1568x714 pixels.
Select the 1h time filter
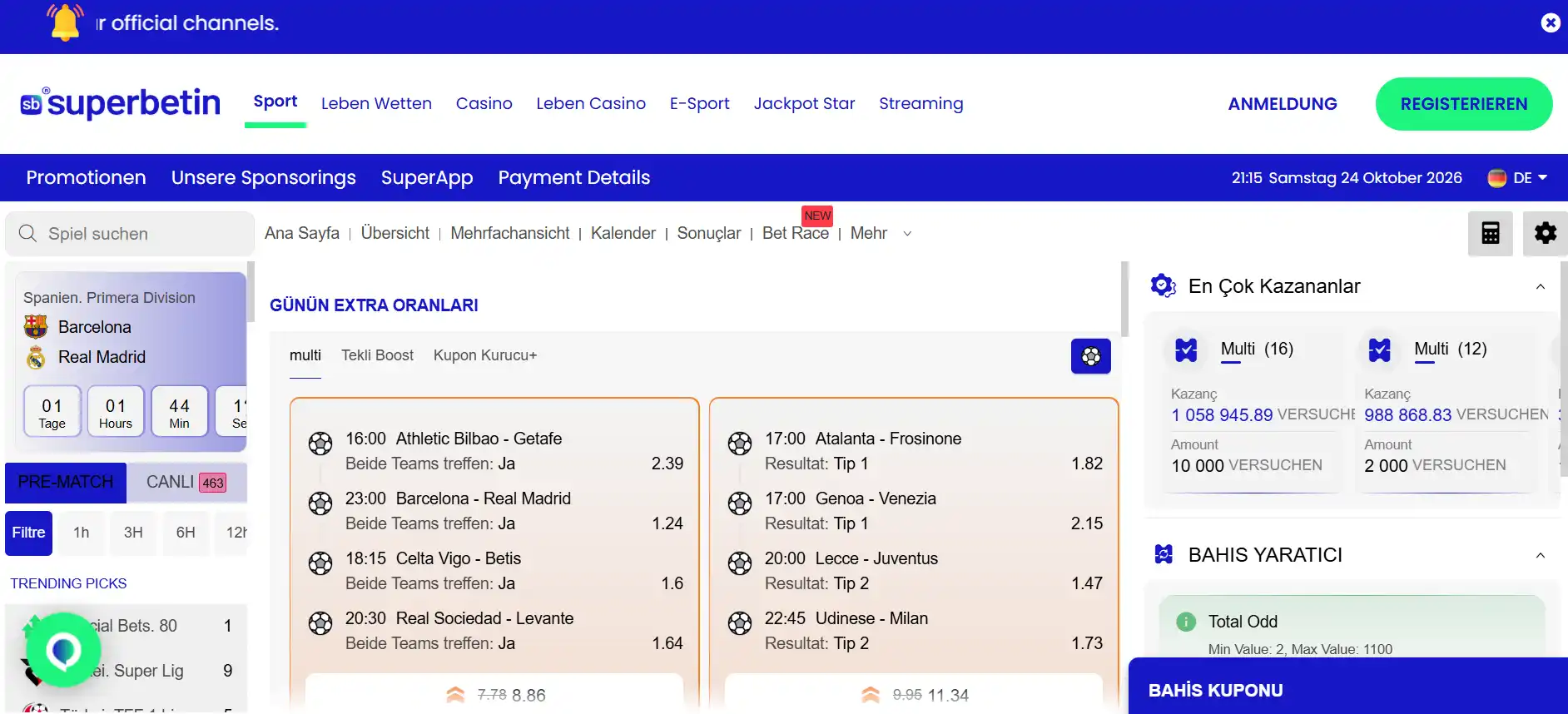click(82, 533)
